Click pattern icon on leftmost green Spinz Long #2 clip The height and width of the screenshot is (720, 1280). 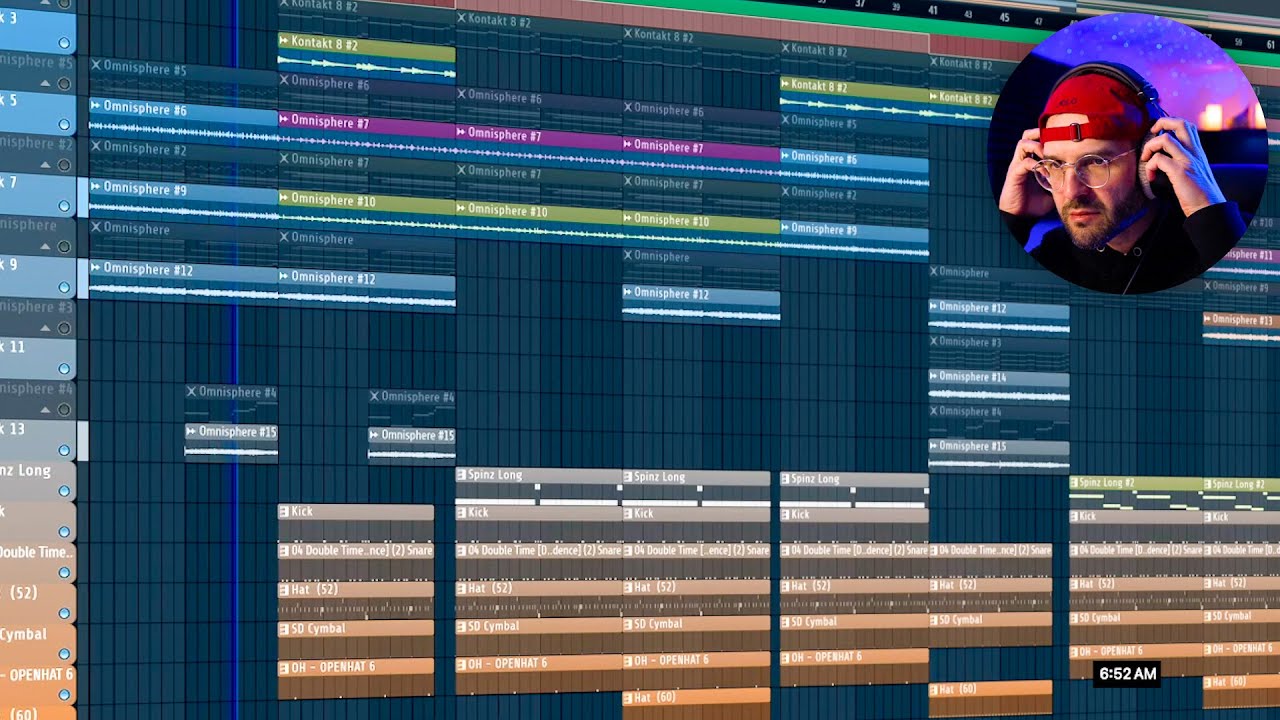(1075, 483)
